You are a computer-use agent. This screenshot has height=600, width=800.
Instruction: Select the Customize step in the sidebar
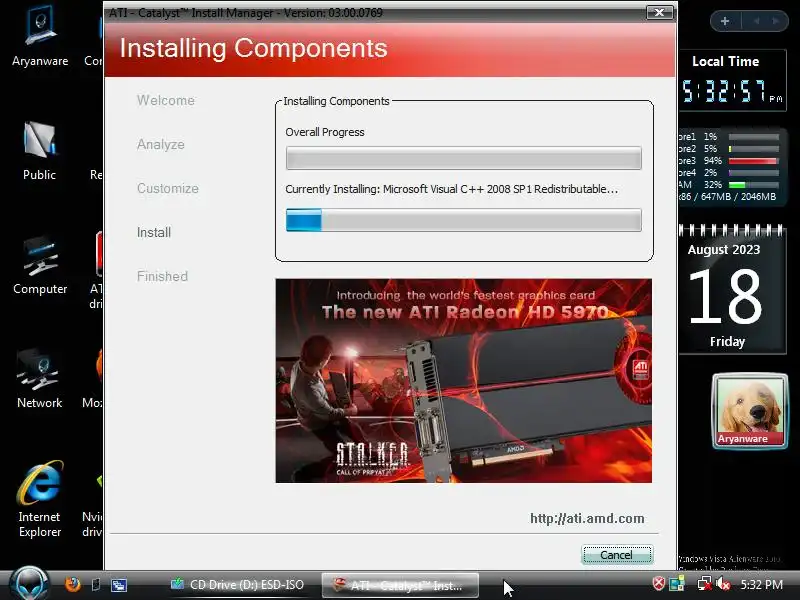[168, 188]
